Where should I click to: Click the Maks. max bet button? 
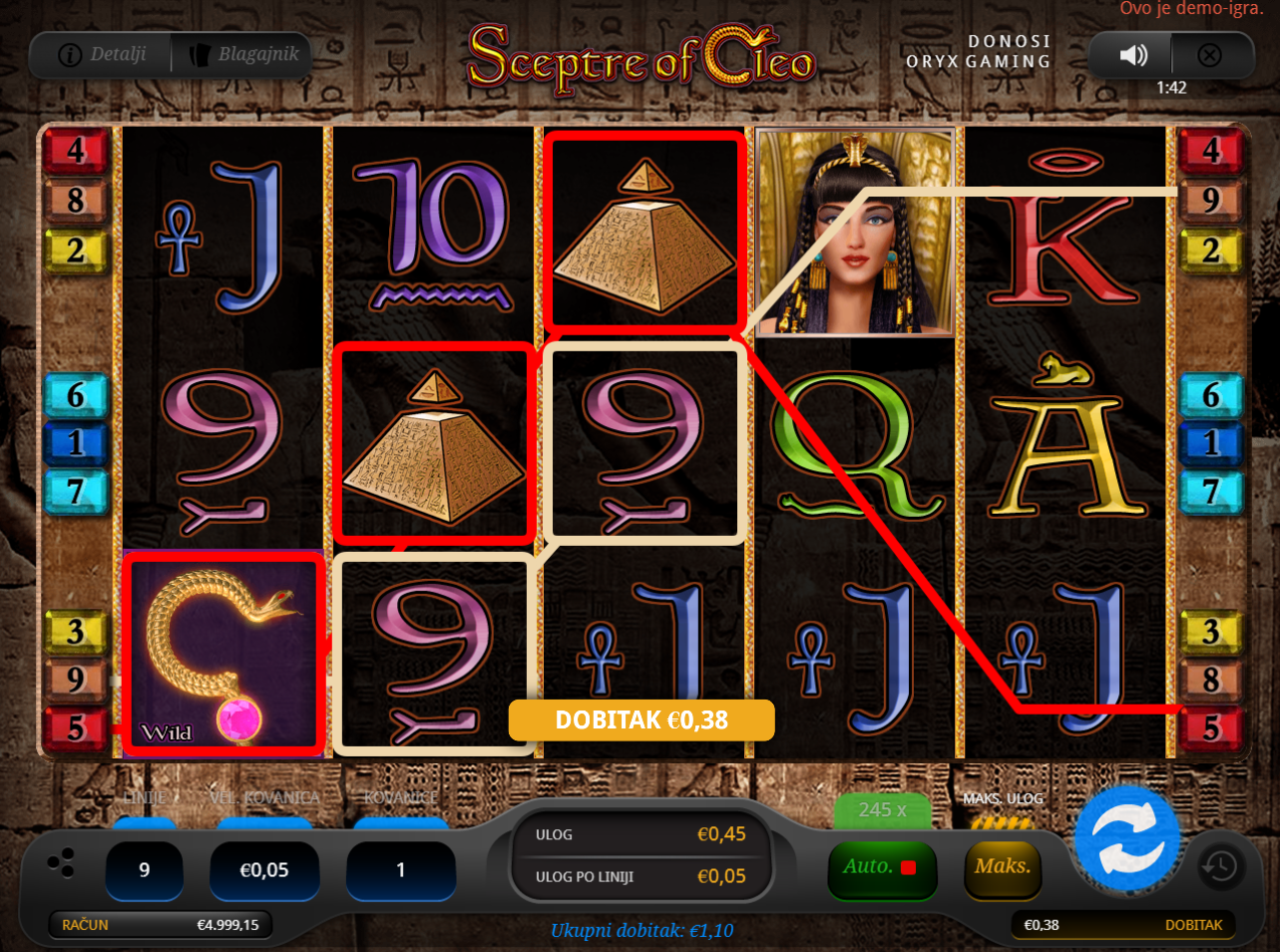tap(1003, 867)
